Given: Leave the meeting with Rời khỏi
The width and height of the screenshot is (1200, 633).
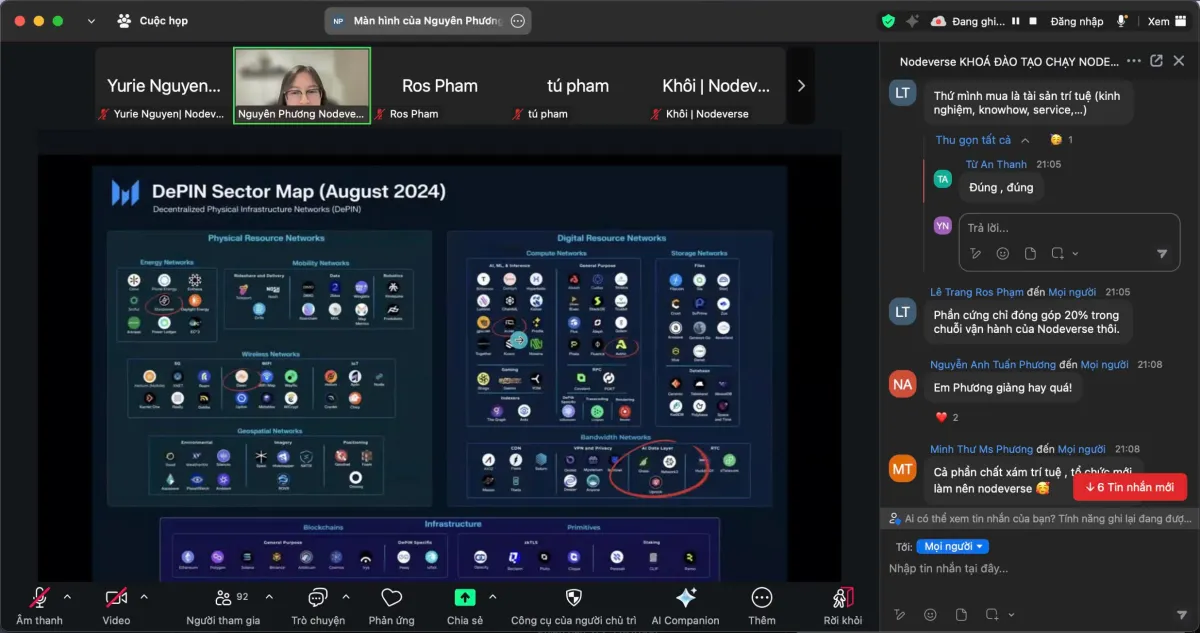Looking at the screenshot, I should click(x=841, y=605).
